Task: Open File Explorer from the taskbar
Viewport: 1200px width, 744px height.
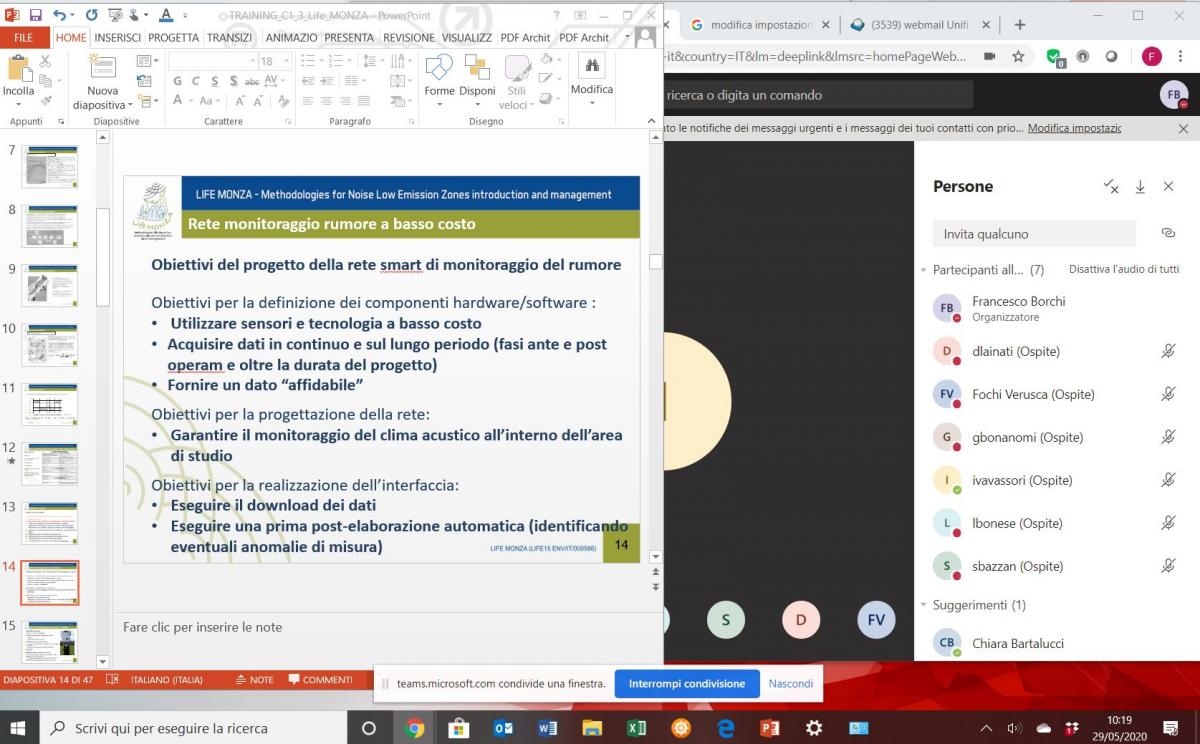Action: click(x=592, y=728)
